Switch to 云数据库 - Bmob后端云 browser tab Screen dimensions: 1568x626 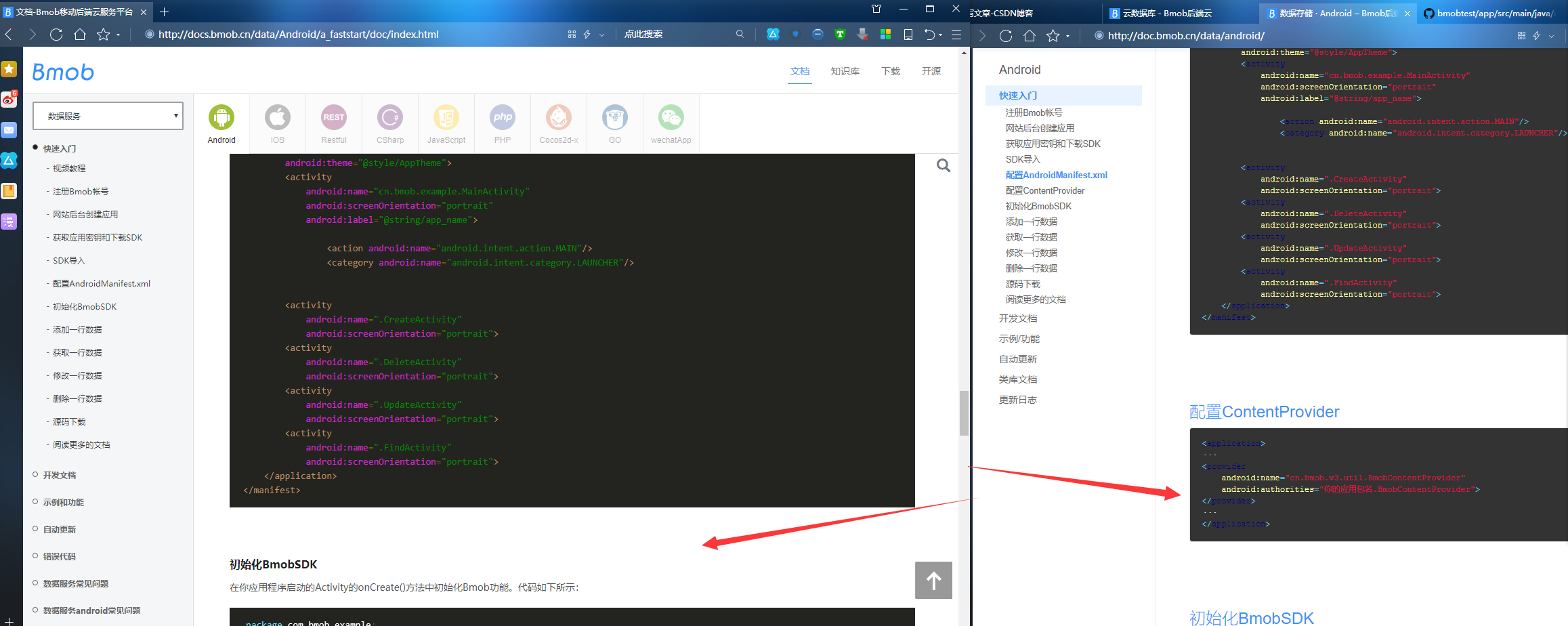click(1179, 13)
